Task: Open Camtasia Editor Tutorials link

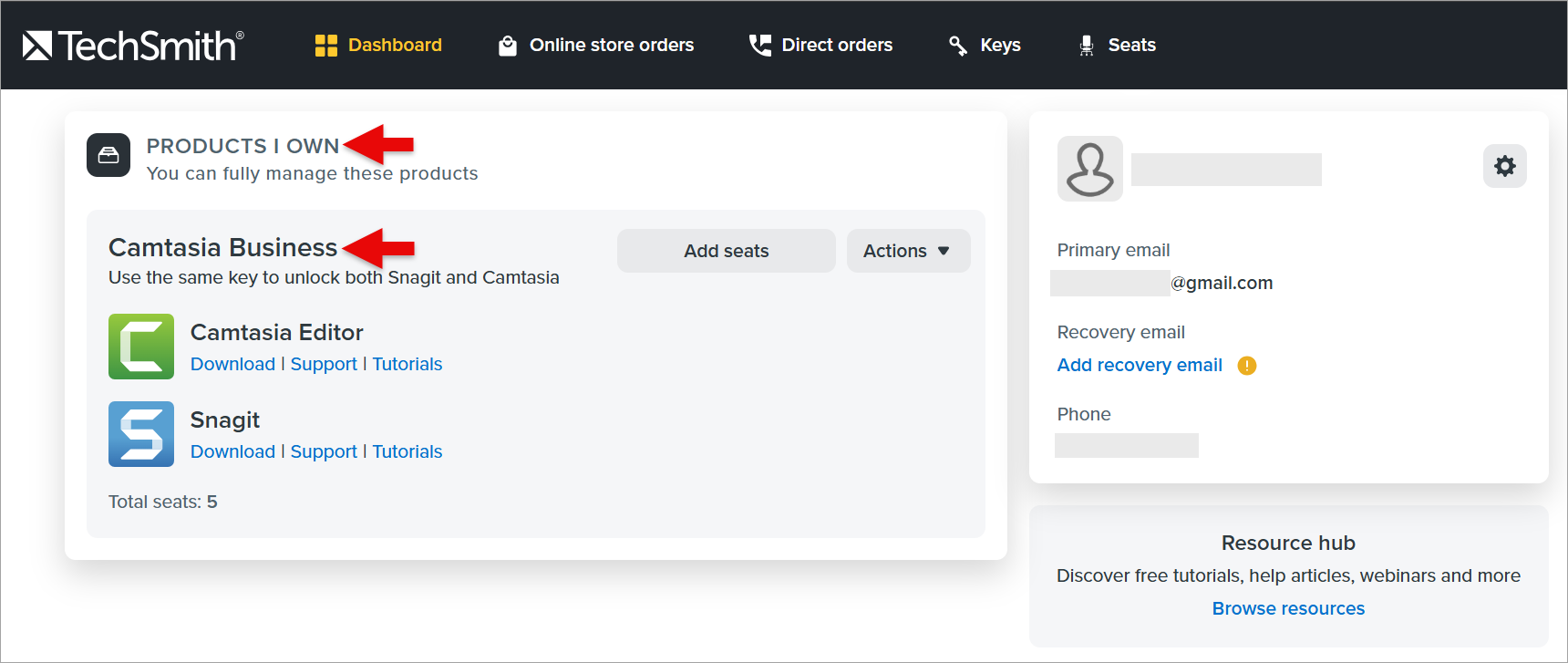Action: tap(407, 364)
